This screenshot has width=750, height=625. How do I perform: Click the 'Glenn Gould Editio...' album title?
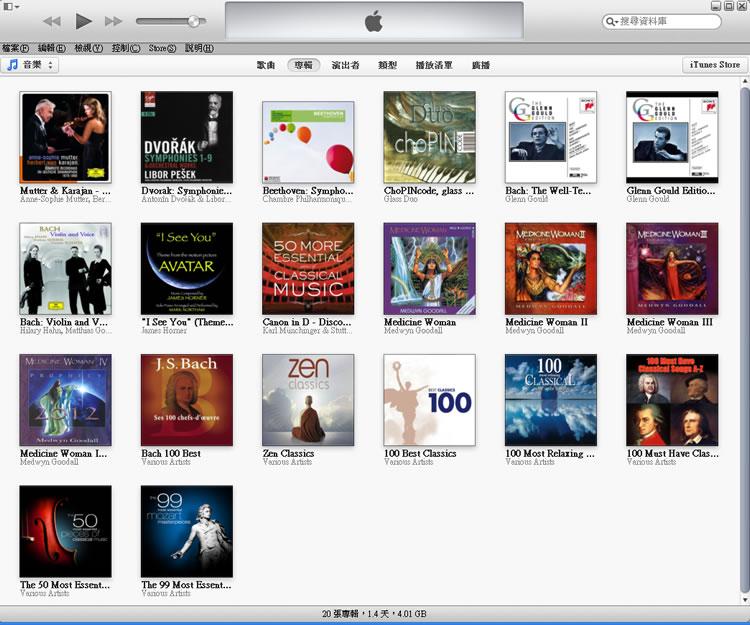(671, 191)
